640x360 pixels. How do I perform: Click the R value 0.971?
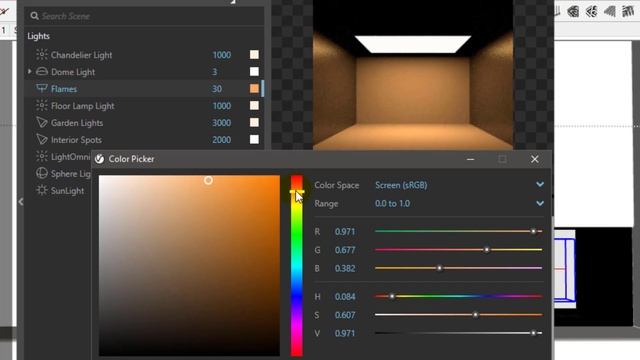tap(345, 231)
